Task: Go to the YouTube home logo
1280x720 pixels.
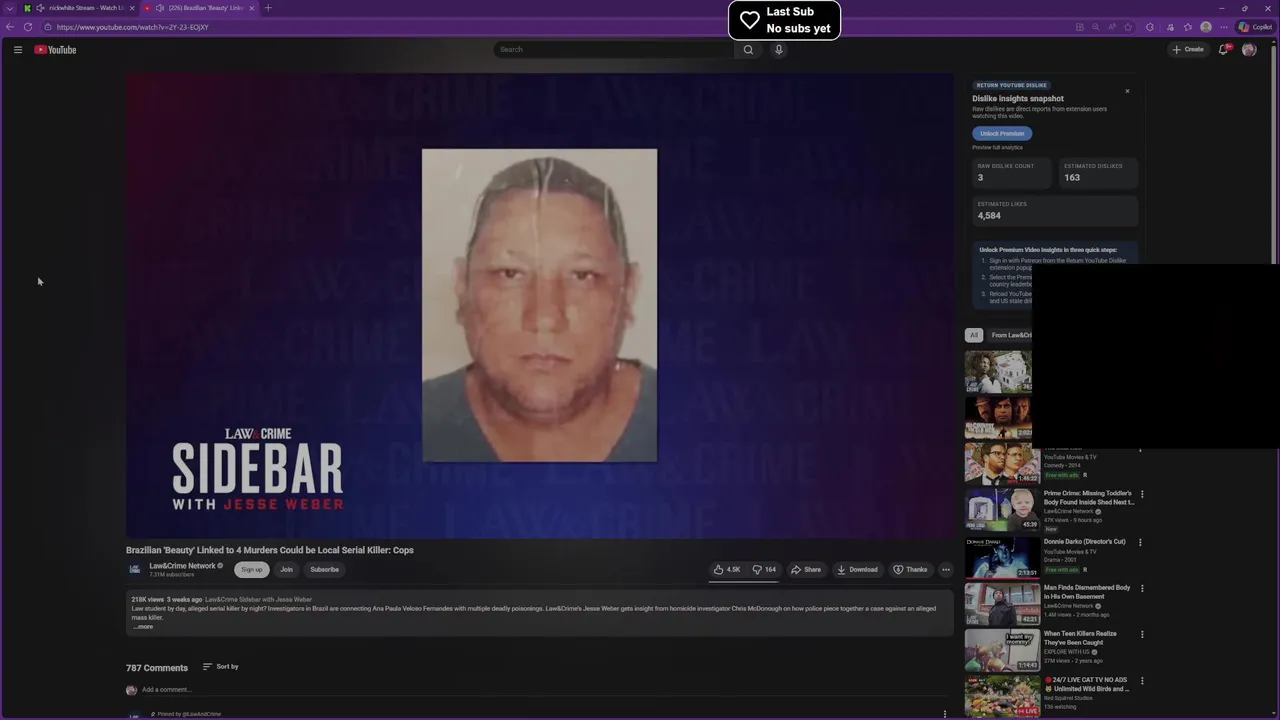Action: pos(55,49)
